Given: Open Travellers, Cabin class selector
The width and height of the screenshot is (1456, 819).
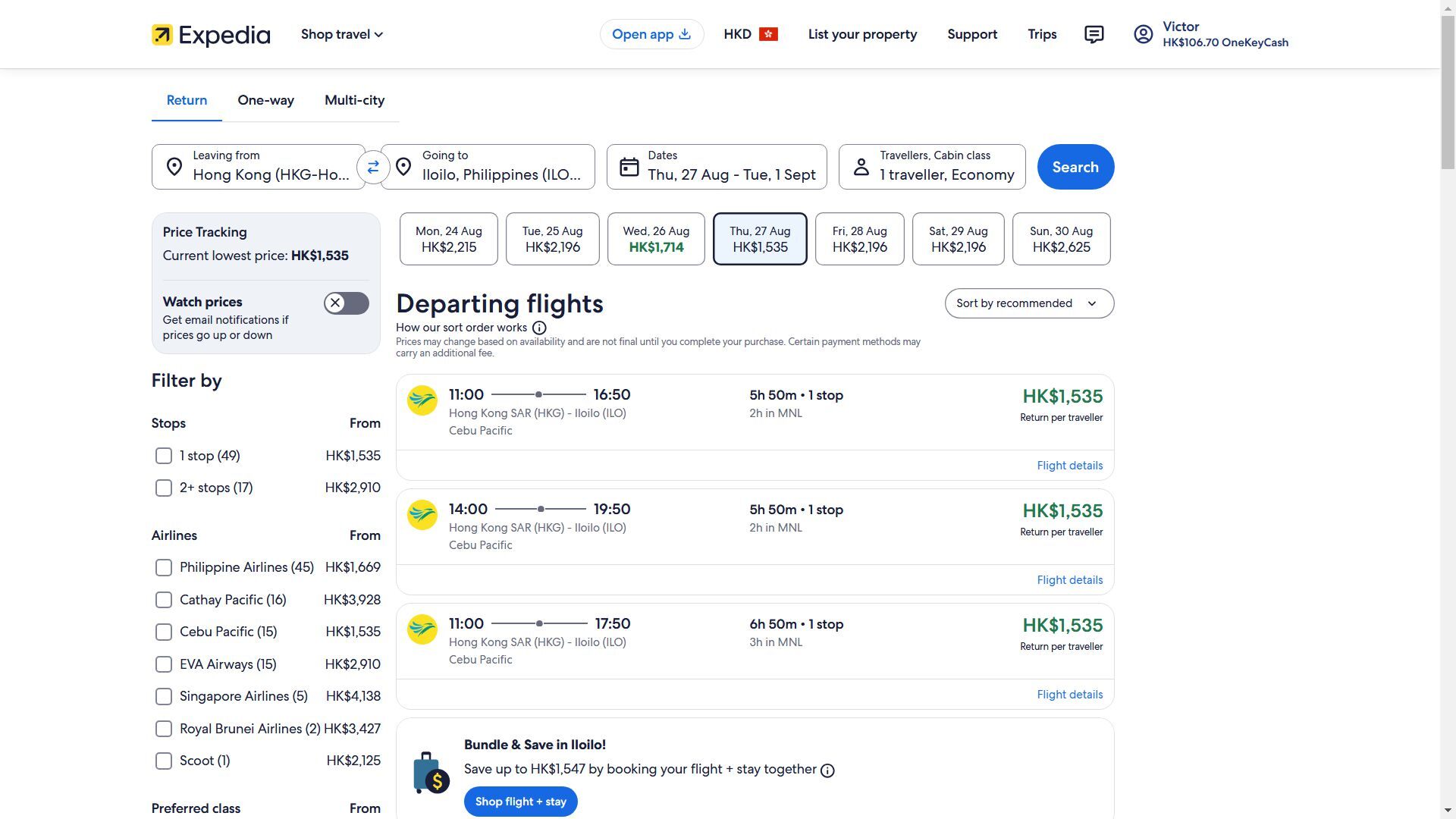Looking at the screenshot, I should coord(931,167).
